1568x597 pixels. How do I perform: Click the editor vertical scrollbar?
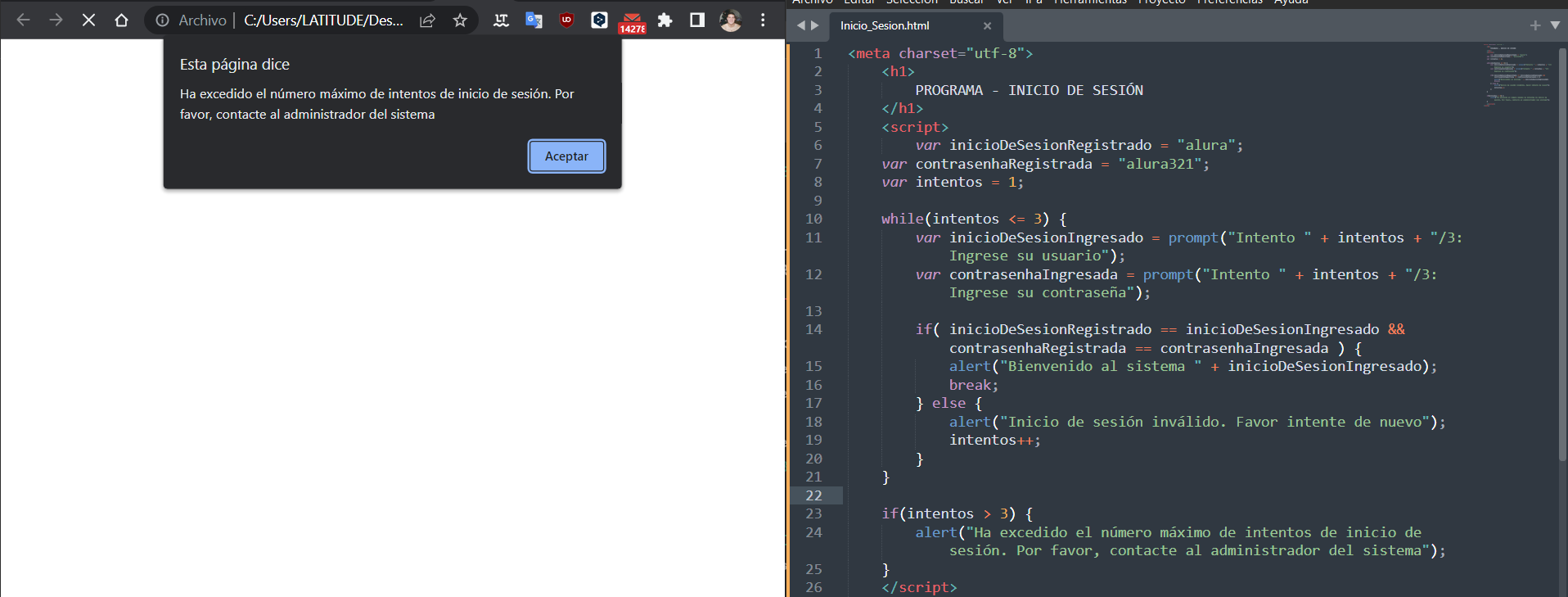coord(1562,254)
